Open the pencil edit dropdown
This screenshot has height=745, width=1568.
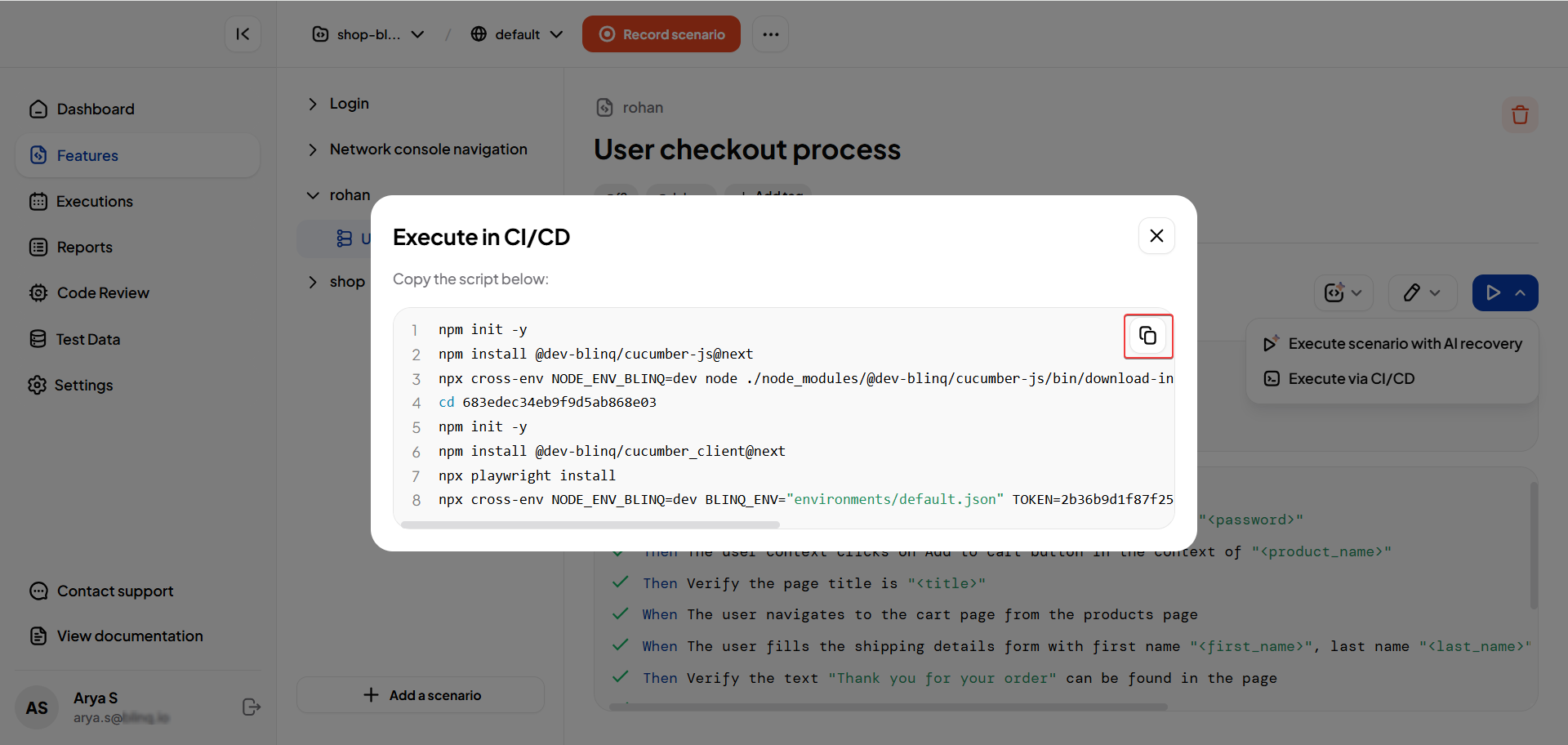pyautogui.click(x=1422, y=293)
